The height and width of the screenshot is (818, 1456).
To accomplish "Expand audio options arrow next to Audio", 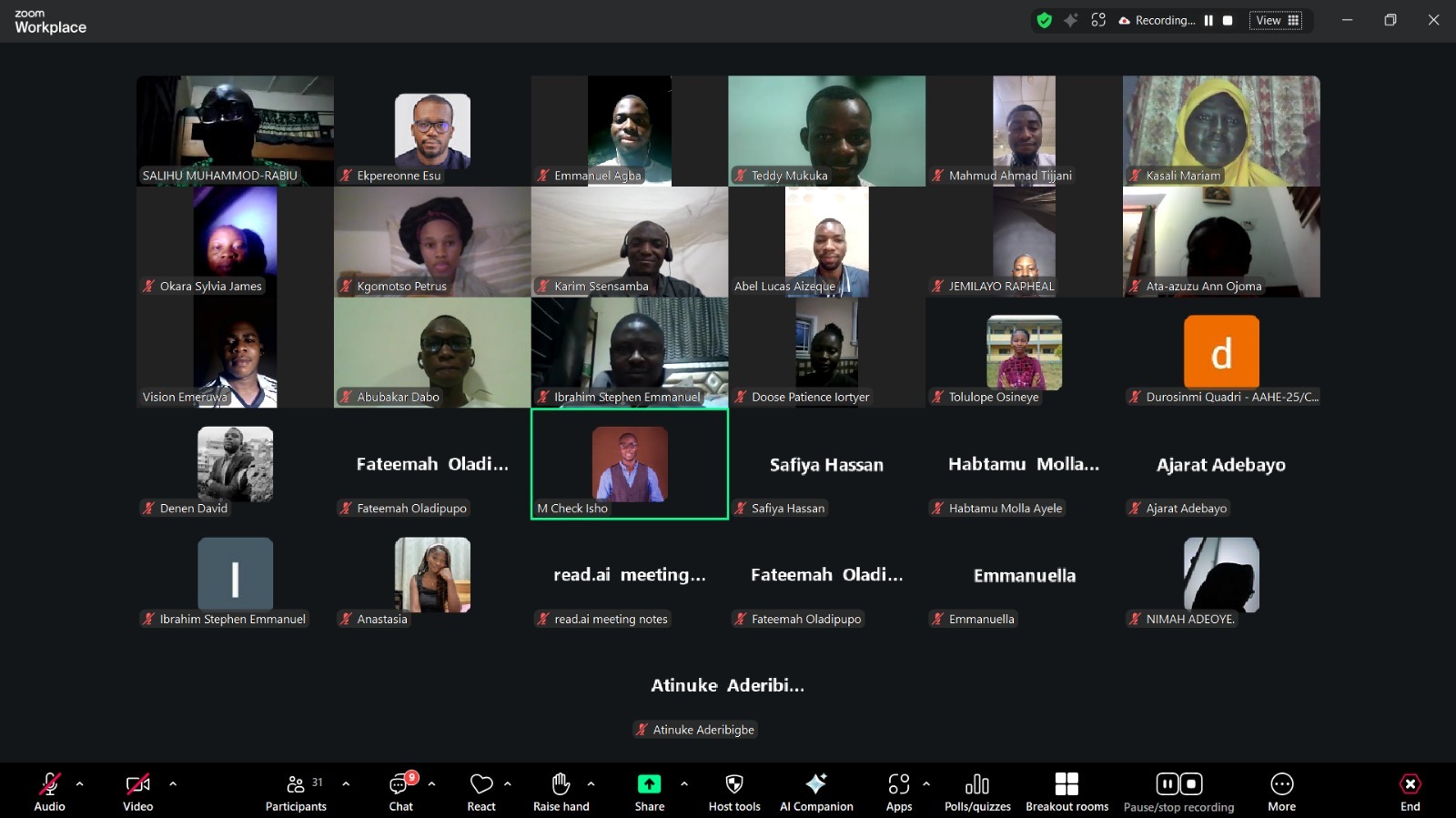I will click(80, 783).
